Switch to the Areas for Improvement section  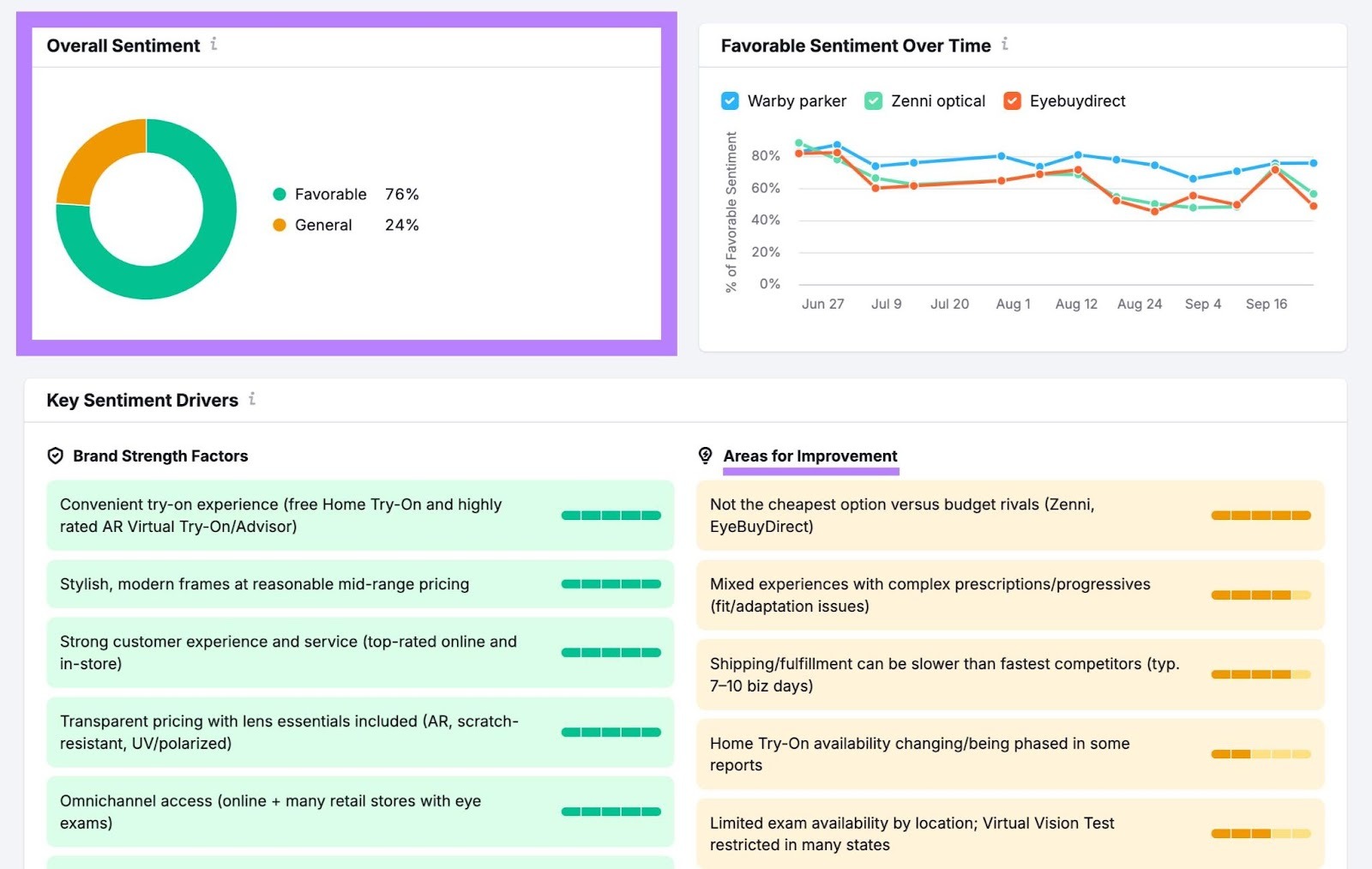tap(809, 456)
